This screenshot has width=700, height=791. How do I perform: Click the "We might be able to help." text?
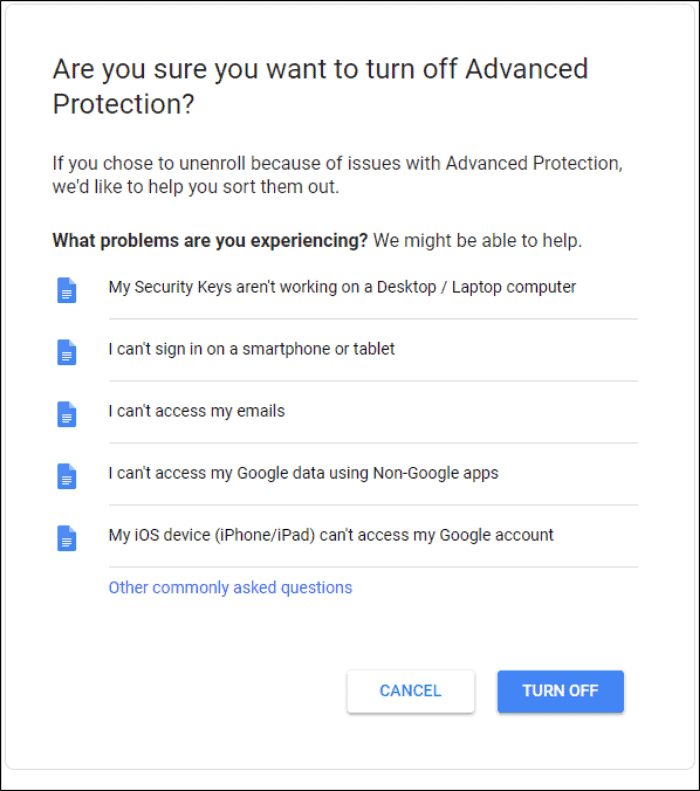478,241
